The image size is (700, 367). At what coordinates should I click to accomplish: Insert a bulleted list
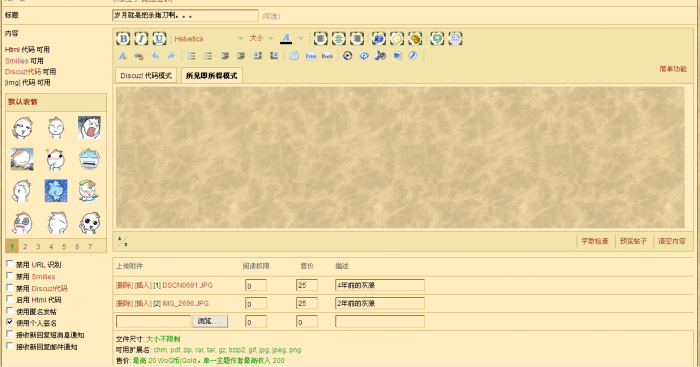pyautogui.click(x=208, y=56)
